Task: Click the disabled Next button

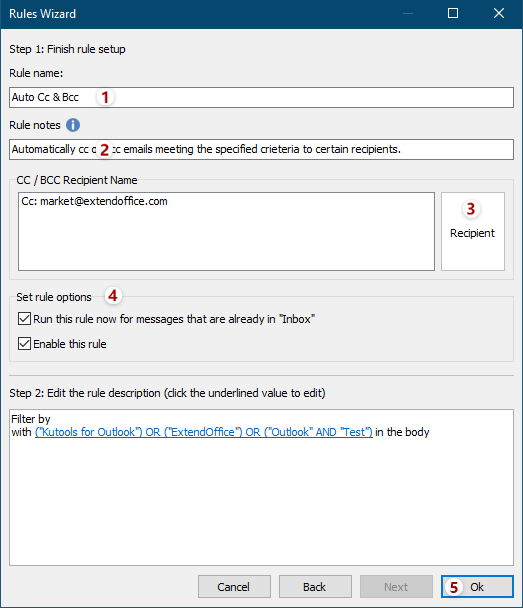Action: click(396, 587)
